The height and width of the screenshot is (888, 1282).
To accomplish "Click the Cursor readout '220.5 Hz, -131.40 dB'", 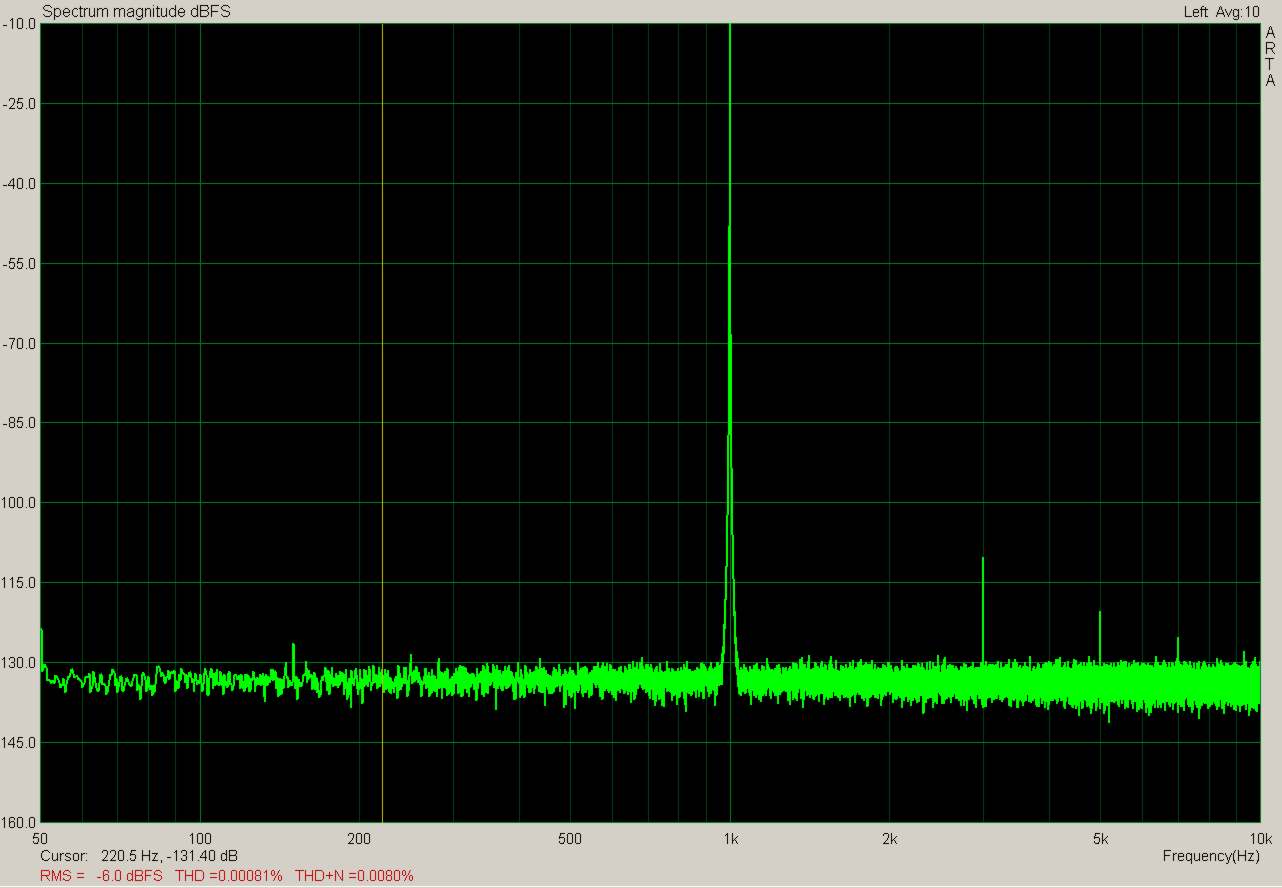I will (x=170, y=856).
